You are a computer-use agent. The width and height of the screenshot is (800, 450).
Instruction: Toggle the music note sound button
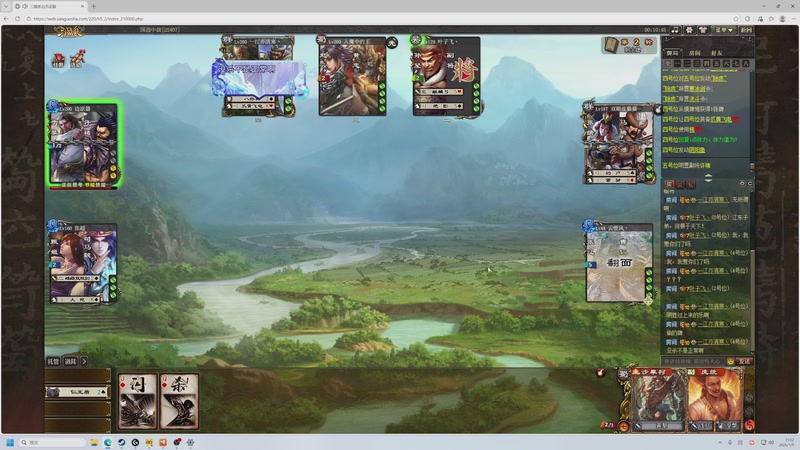675,30
